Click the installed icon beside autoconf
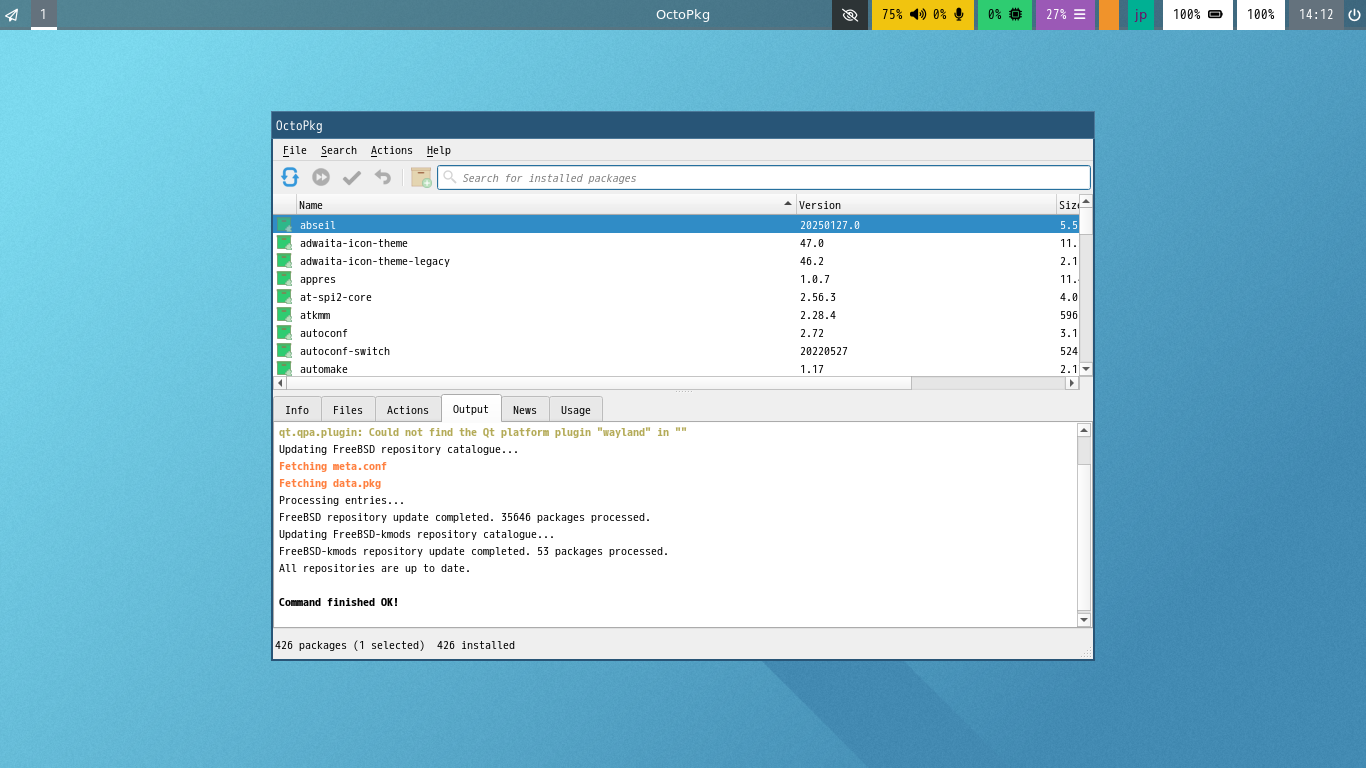 [284, 333]
